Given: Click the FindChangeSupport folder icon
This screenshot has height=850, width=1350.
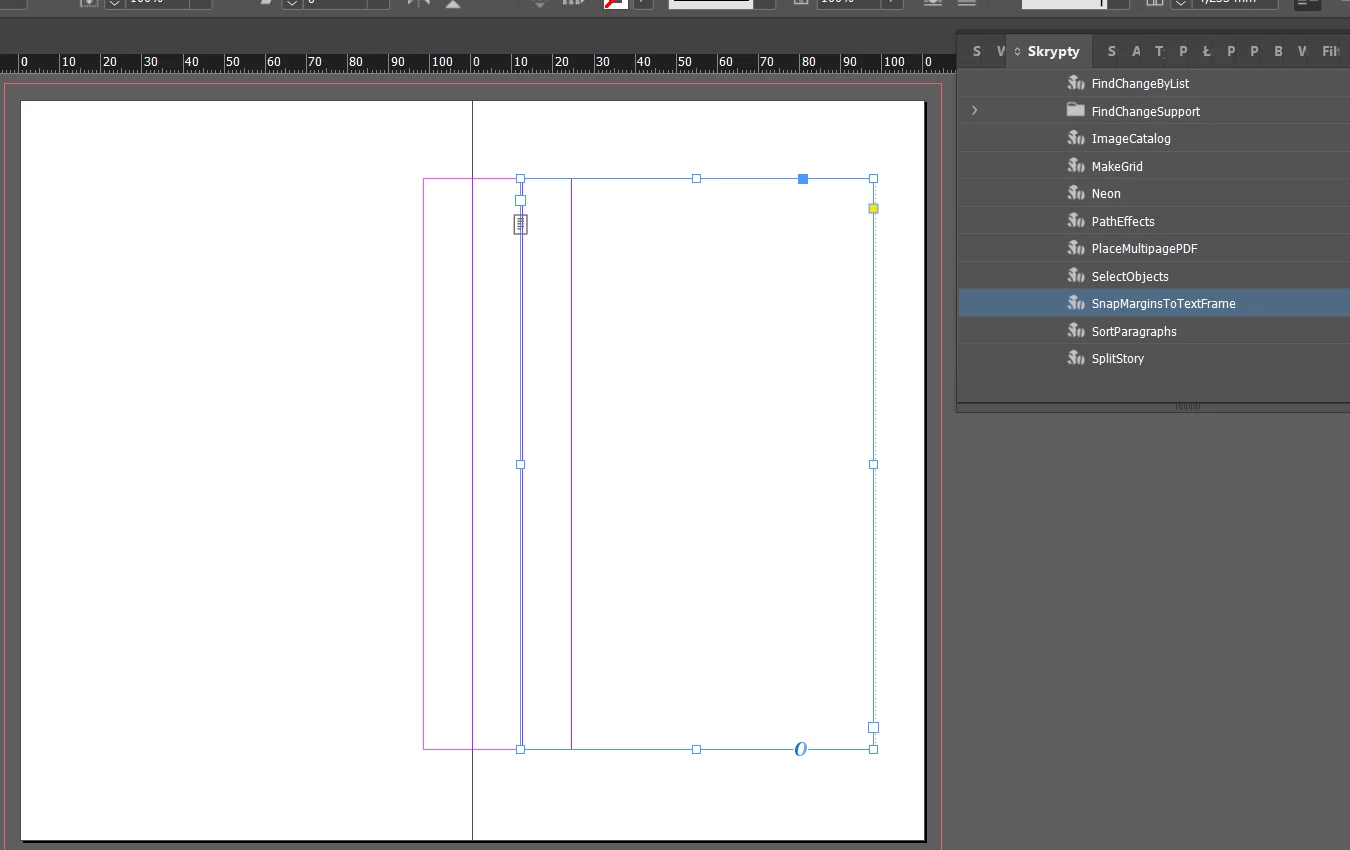Looking at the screenshot, I should pyautogui.click(x=1076, y=110).
